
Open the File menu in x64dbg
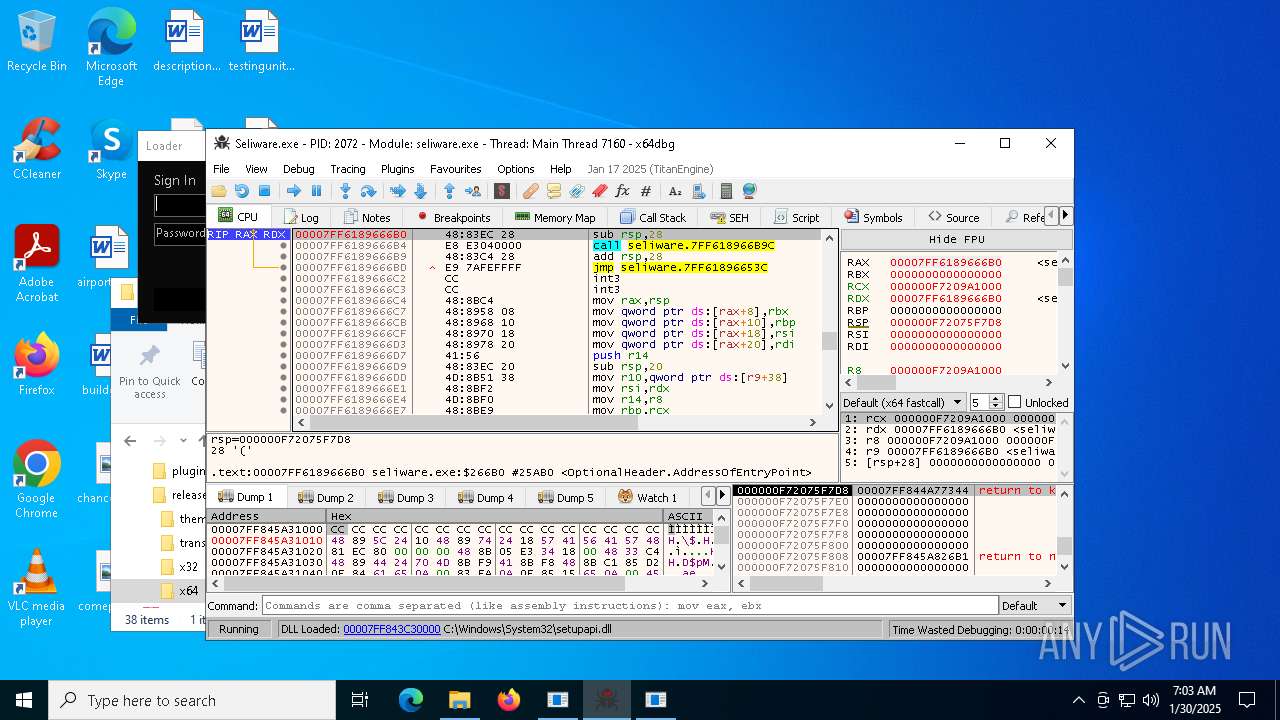click(x=221, y=169)
